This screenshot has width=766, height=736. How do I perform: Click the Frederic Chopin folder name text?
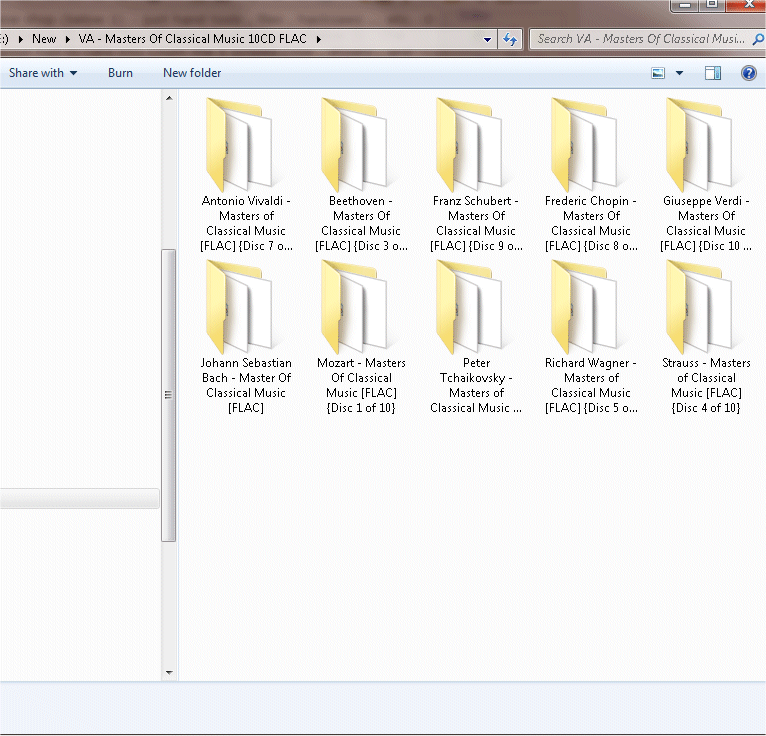[591, 223]
